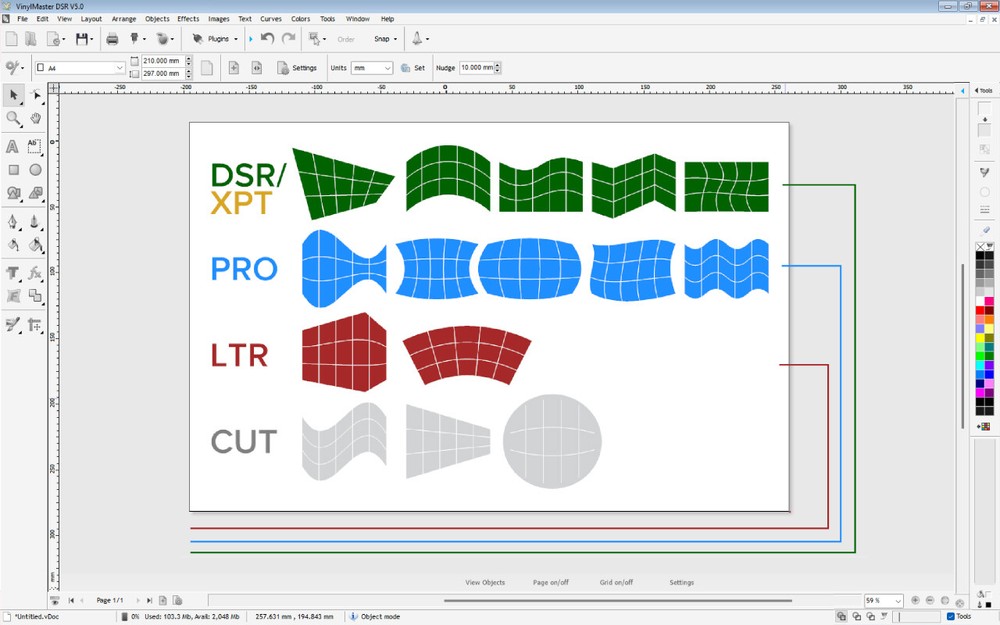The height and width of the screenshot is (625, 1000).
Task: Activate the Pan hand tool
Action: coord(36,118)
